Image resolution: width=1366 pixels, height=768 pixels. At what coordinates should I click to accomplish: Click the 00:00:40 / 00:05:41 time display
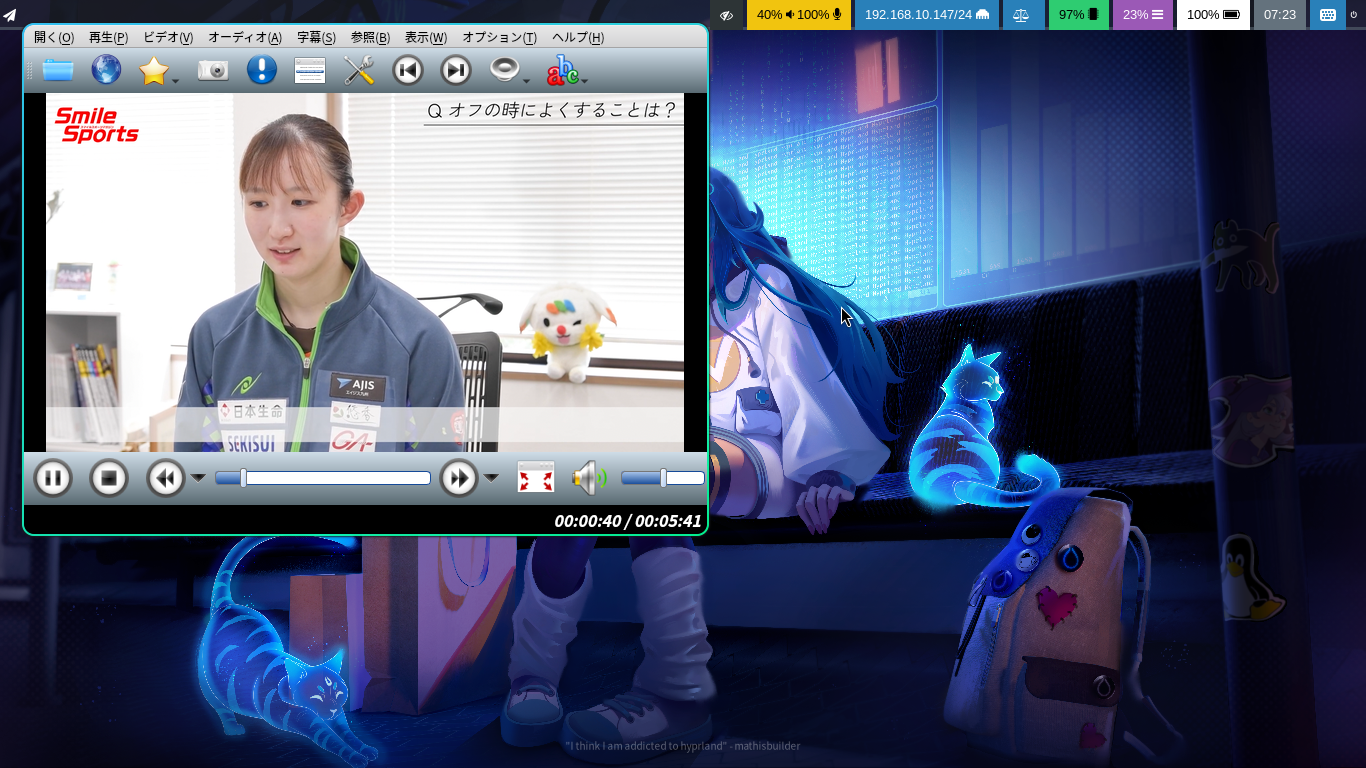pos(628,521)
